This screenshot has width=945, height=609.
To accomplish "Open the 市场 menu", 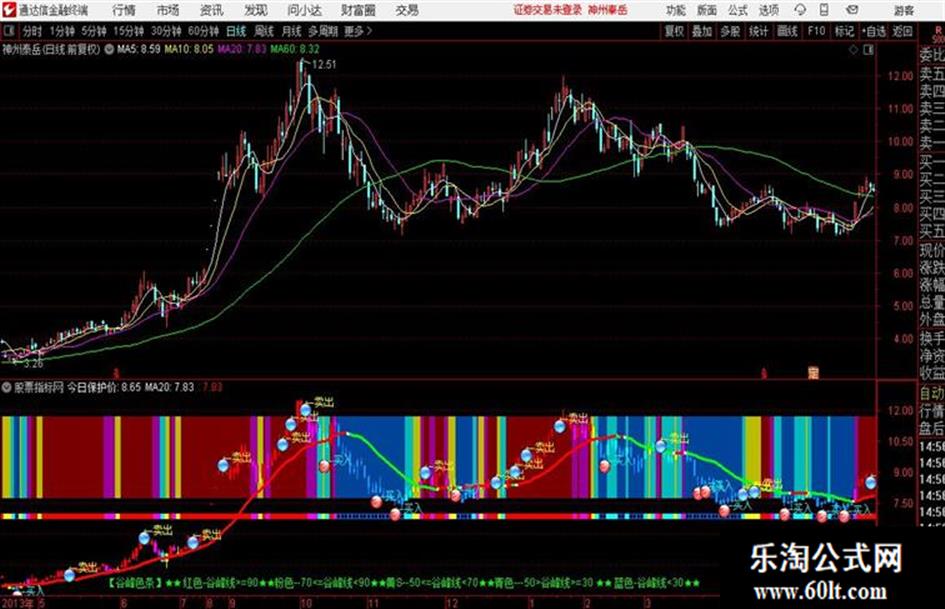I will [x=168, y=10].
